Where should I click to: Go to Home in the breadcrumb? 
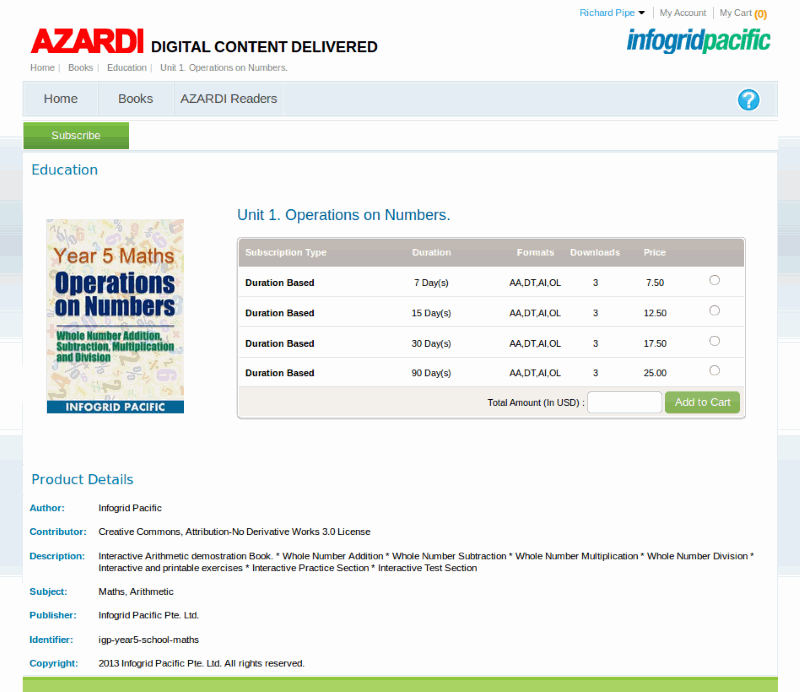point(42,68)
